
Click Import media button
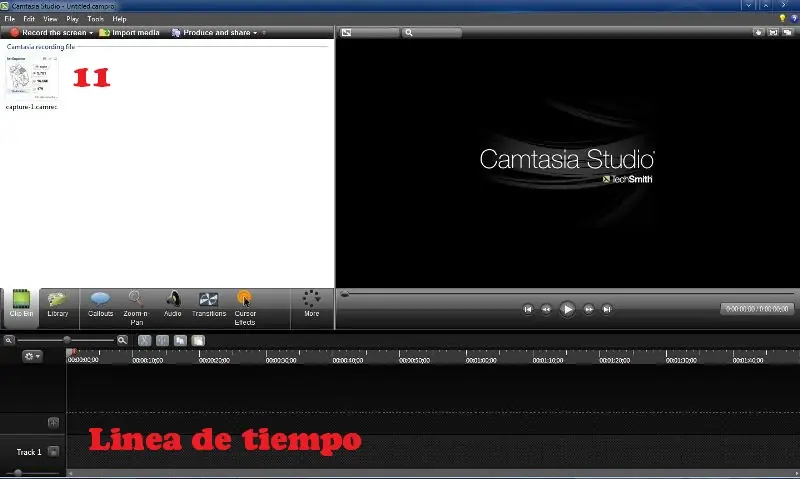click(x=130, y=33)
